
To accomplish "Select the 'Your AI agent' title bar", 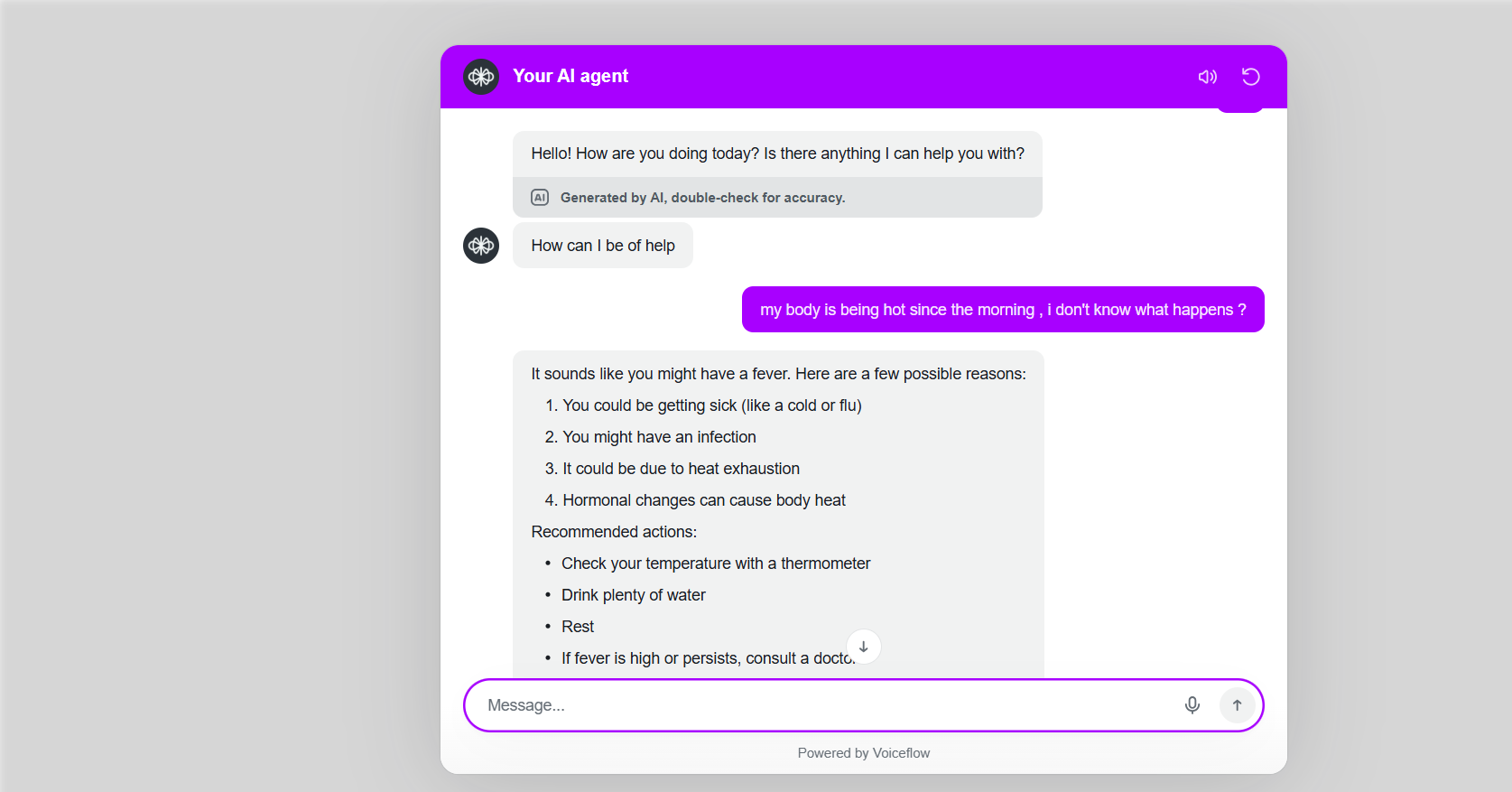I will coord(570,76).
